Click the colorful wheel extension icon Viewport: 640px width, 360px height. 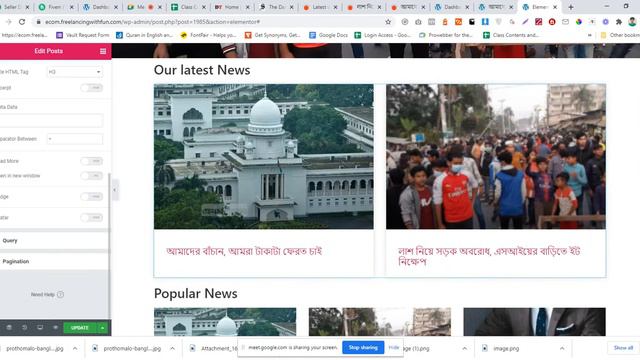pyautogui.click(x=579, y=22)
